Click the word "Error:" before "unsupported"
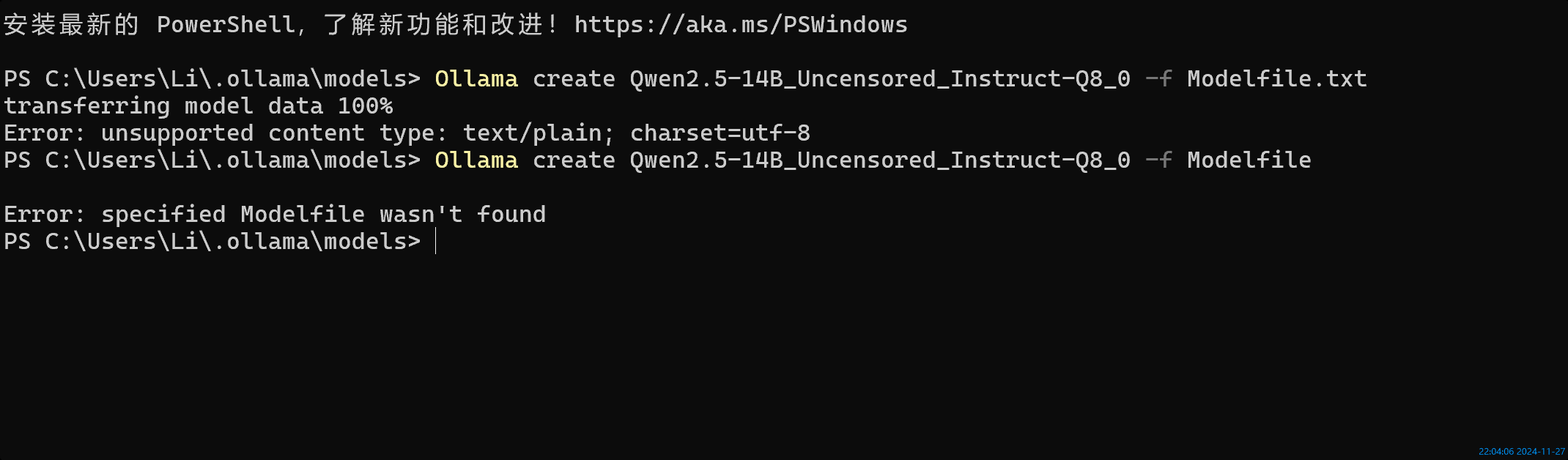 tap(45, 133)
